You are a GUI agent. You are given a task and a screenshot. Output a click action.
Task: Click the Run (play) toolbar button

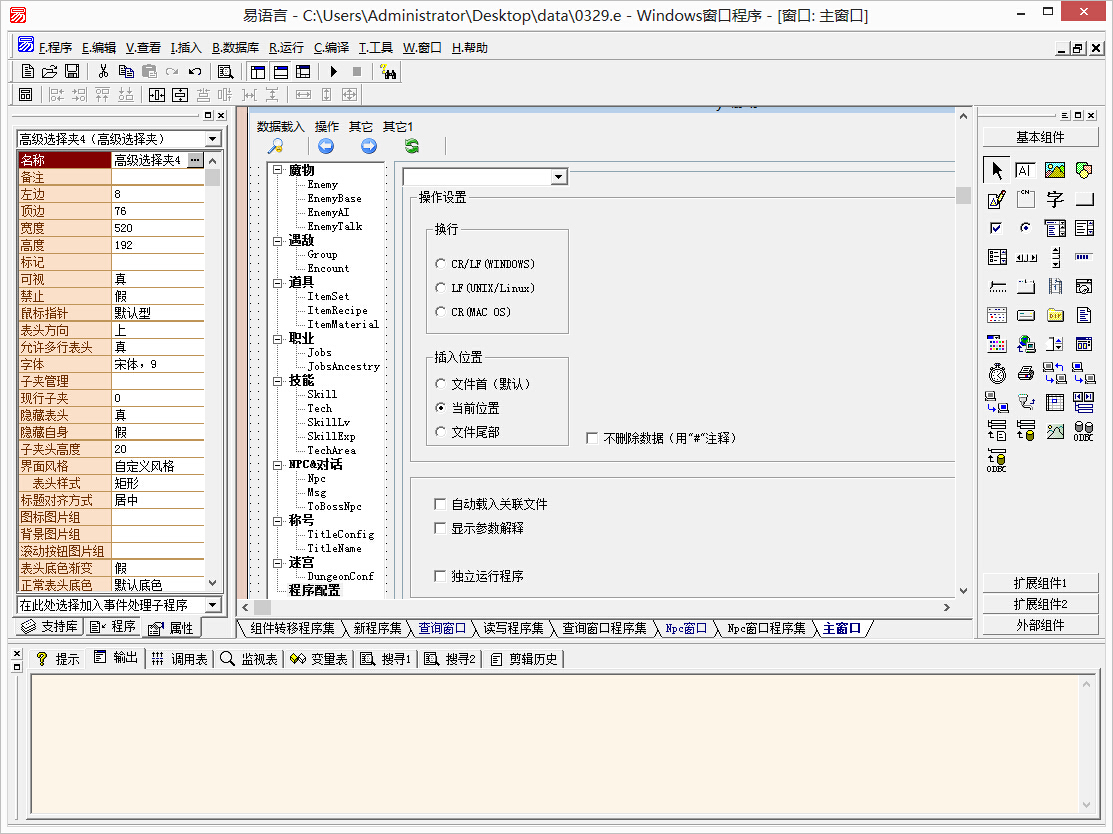pyautogui.click(x=333, y=71)
